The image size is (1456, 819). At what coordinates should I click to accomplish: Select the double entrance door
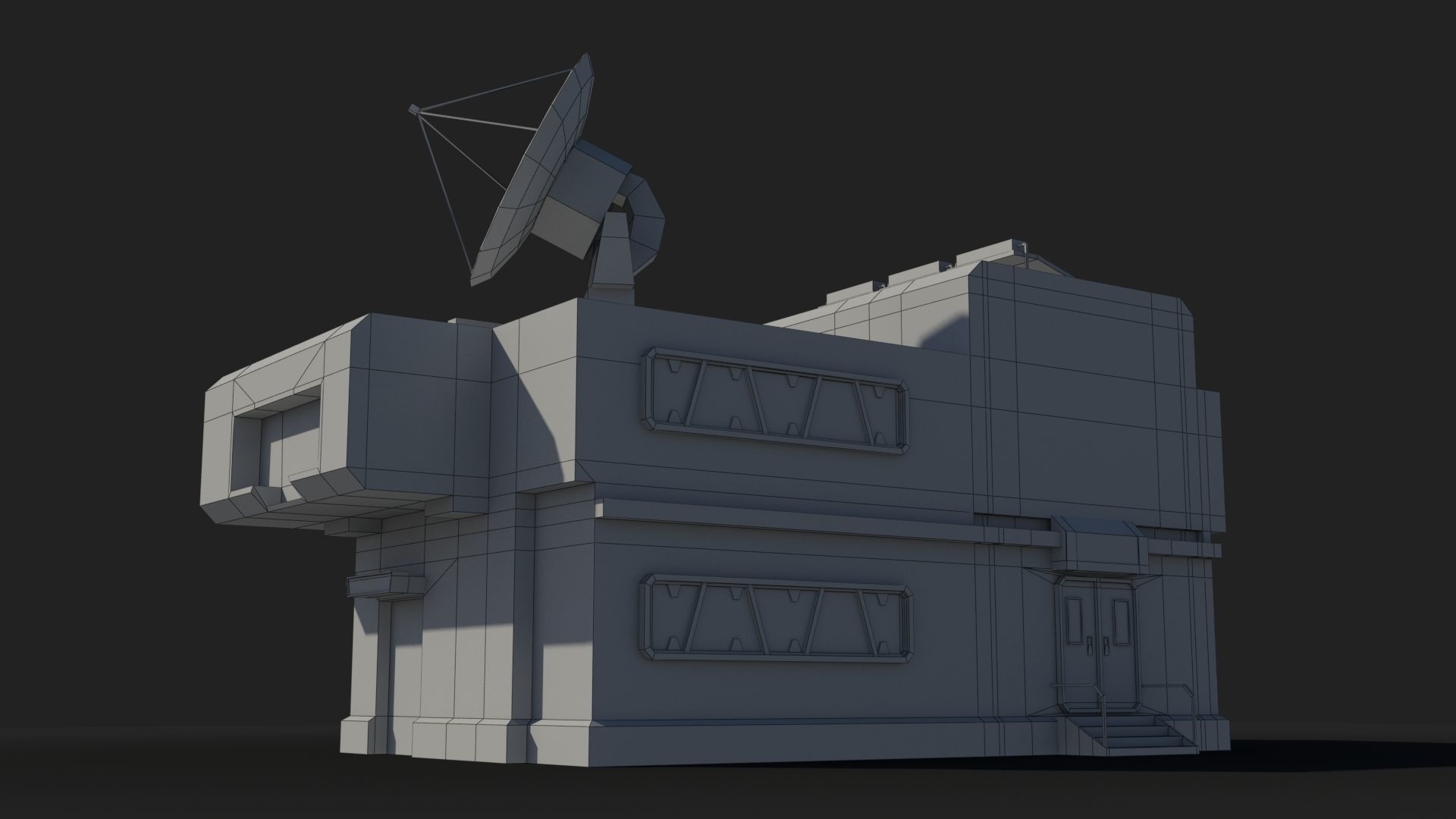pyautogui.click(x=1098, y=644)
